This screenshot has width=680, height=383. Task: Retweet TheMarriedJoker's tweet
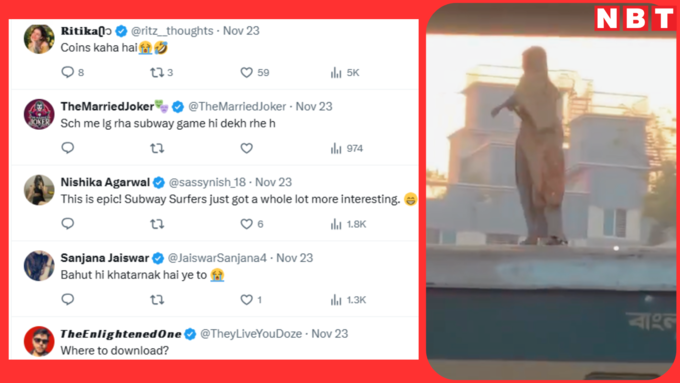click(x=157, y=148)
